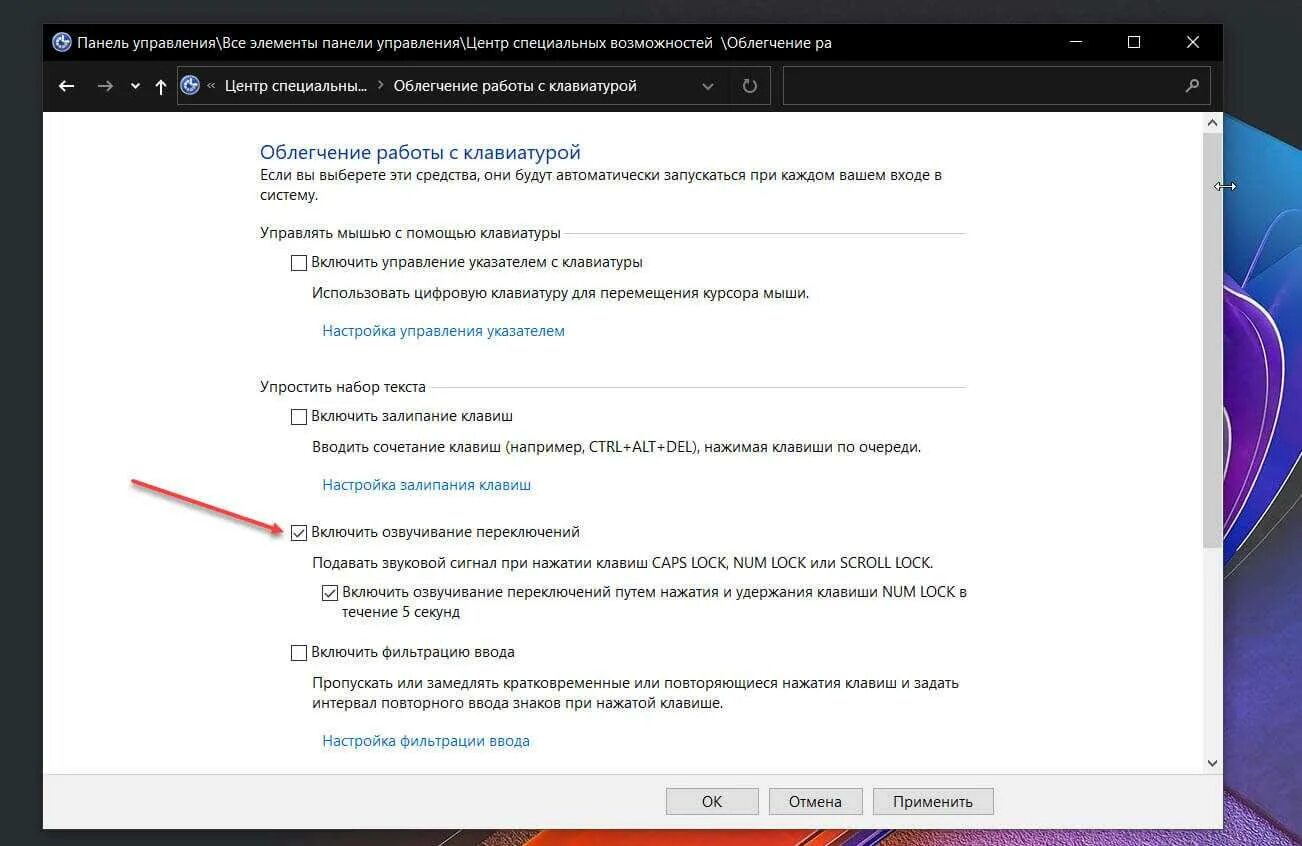Click text 'Пропускать или замедлять кратковременные' description
1302x846 pixels.
[x=635, y=693]
